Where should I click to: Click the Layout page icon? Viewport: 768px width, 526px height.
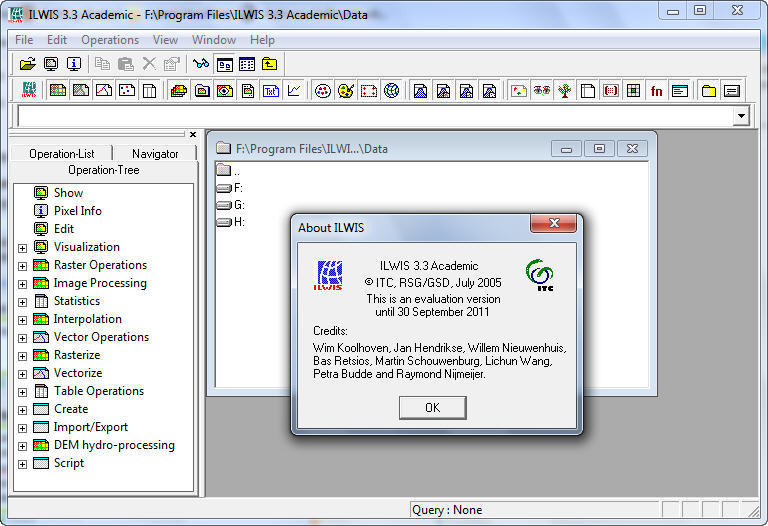248,91
